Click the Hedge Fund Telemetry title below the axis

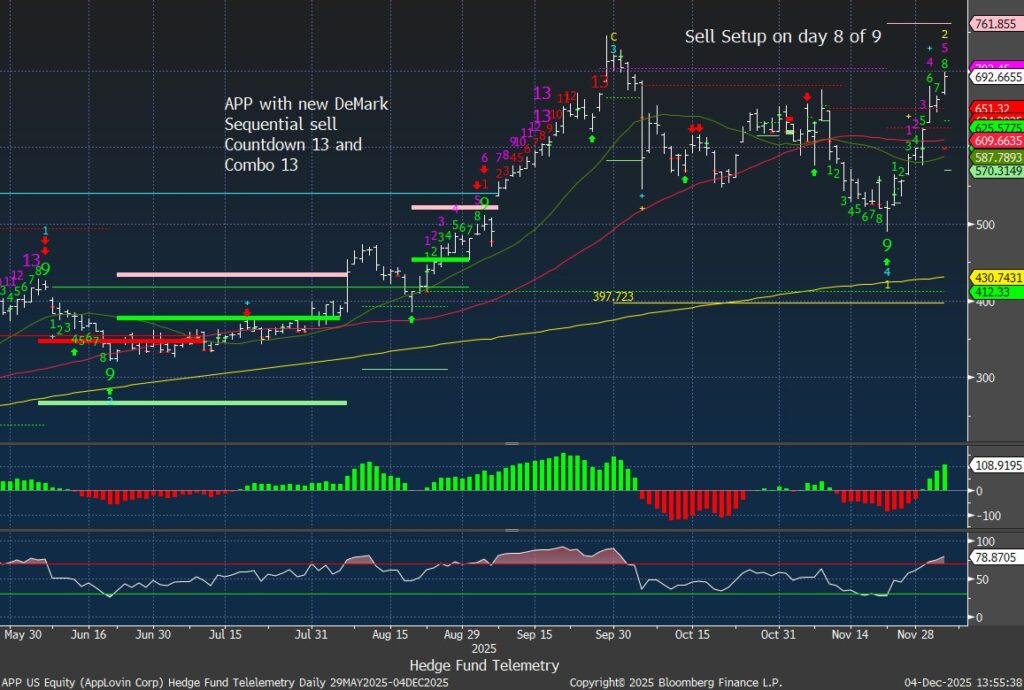click(484, 665)
